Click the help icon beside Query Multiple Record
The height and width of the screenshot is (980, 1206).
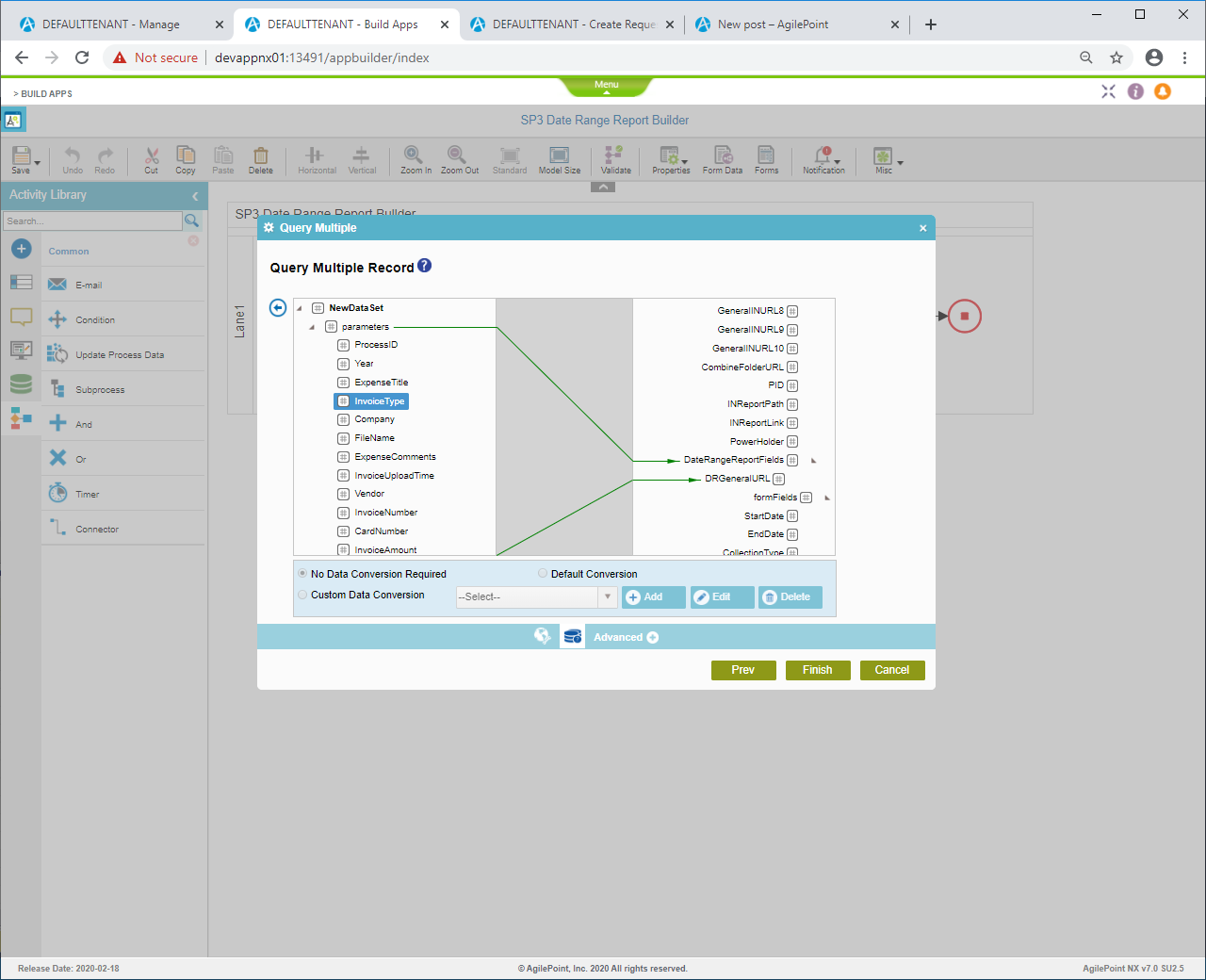(425, 266)
